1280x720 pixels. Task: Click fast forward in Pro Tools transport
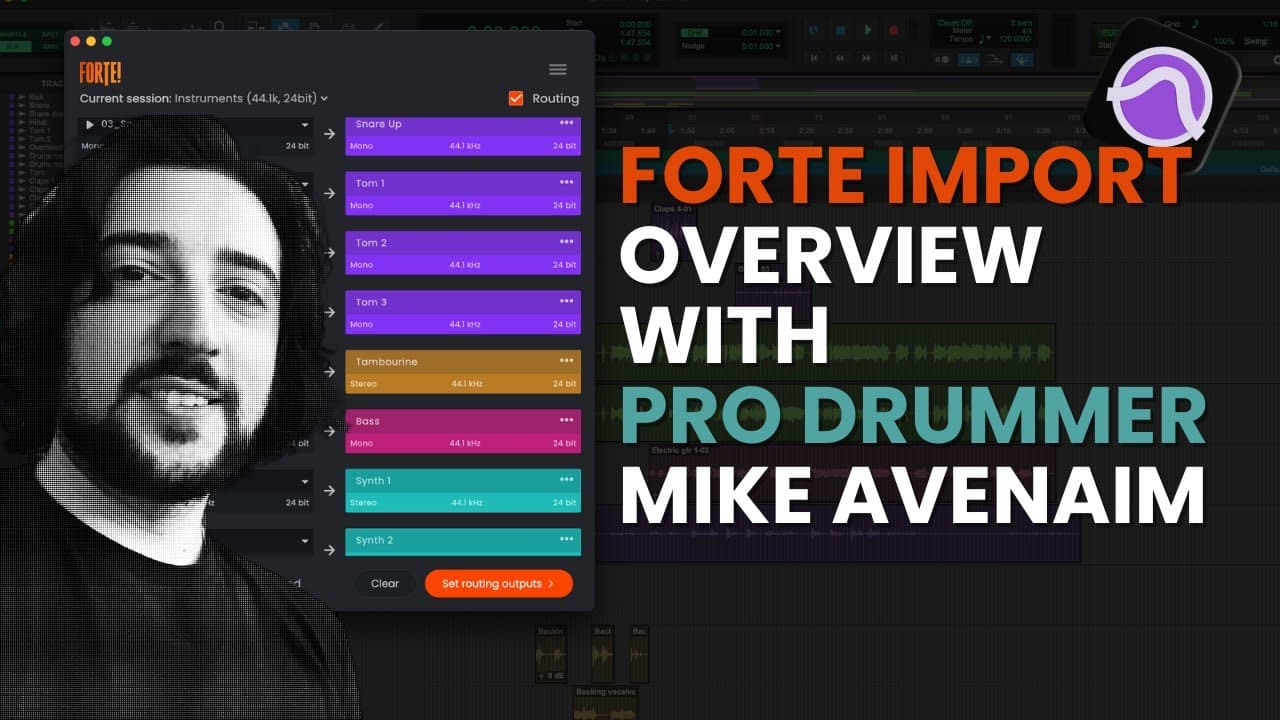[x=868, y=59]
